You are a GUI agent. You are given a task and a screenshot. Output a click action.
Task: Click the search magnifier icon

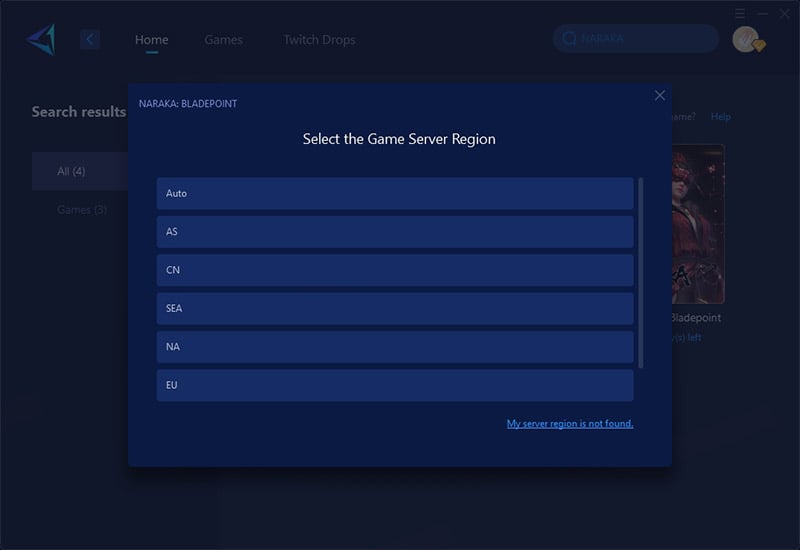[569, 39]
